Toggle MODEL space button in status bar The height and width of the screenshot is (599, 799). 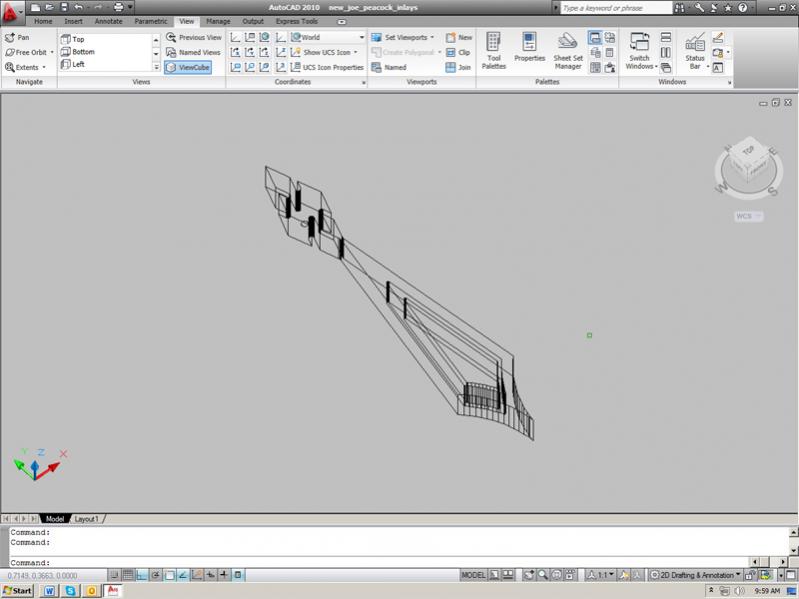coord(473,575)
